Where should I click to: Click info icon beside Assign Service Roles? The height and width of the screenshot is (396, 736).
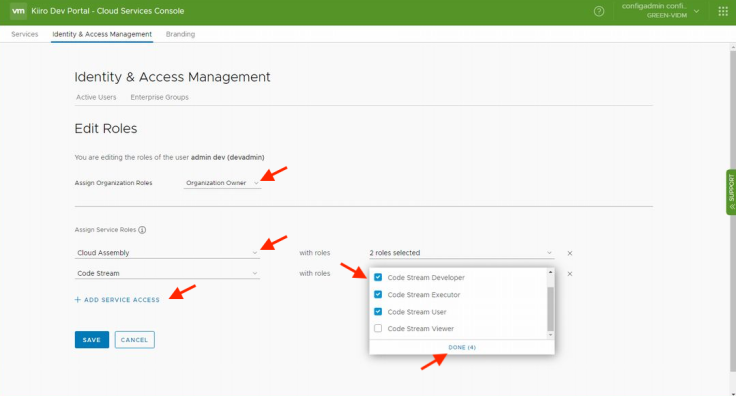point(142,230)
